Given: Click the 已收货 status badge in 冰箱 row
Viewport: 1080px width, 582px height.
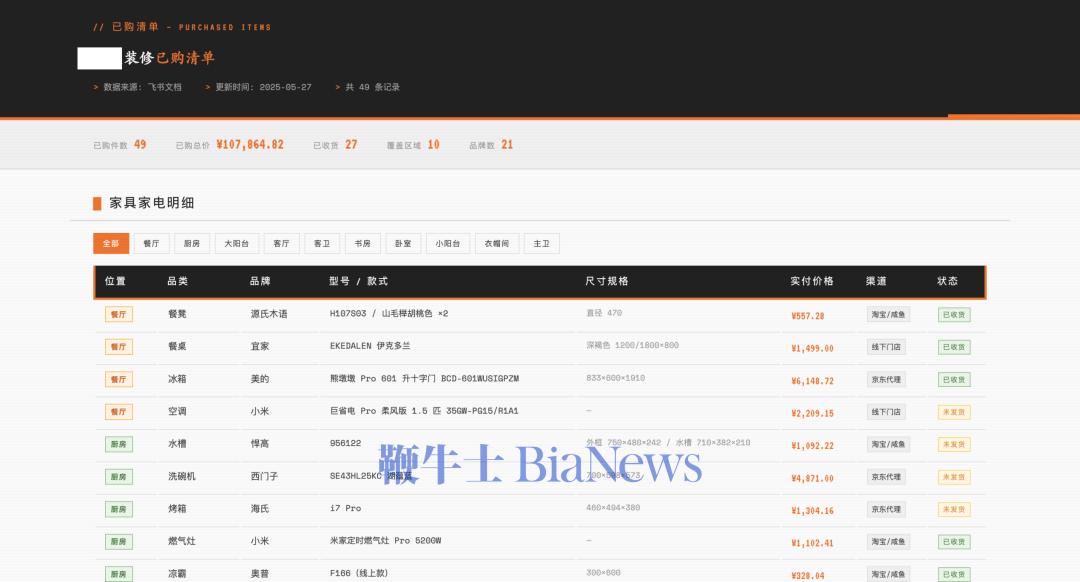Looking at the screenshot, I should [954, 380].
